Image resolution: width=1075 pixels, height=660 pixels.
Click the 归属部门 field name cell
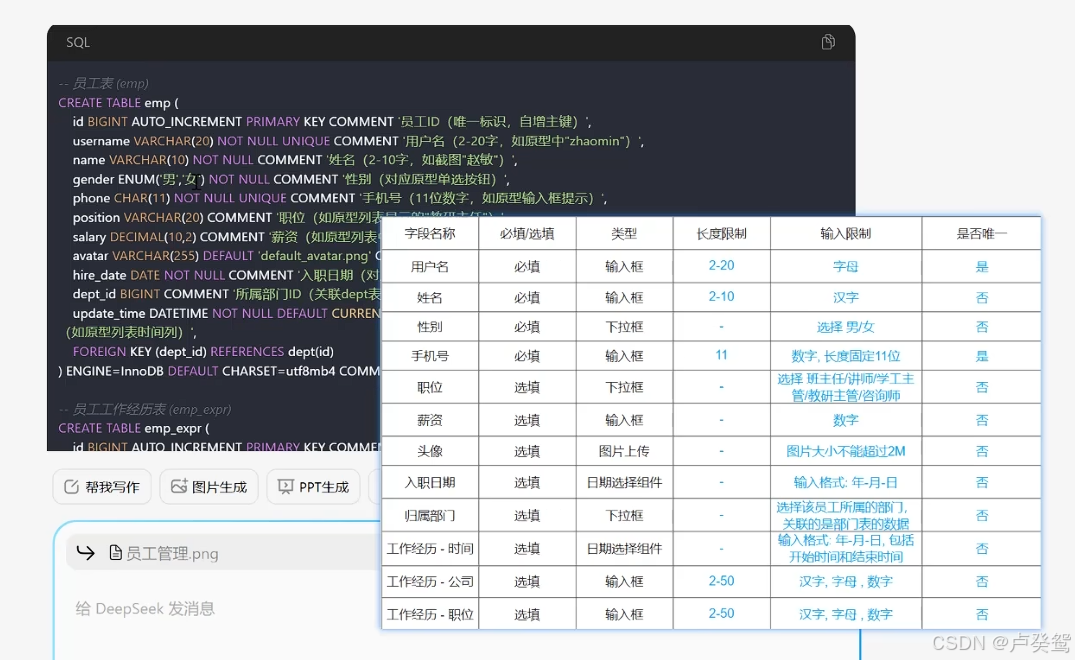point(430,515)
